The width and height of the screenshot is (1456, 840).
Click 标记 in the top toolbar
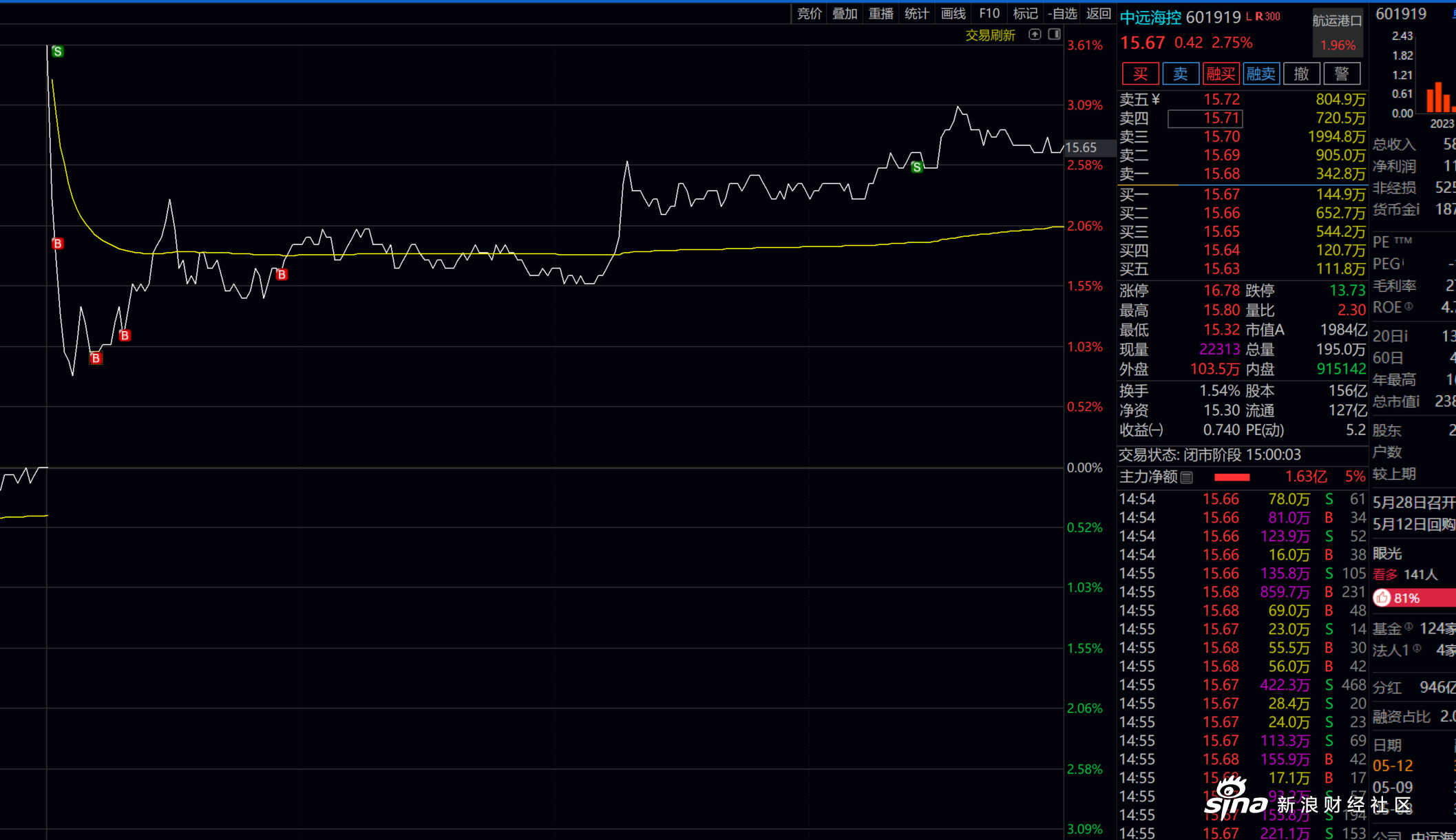click(1025, 14)
